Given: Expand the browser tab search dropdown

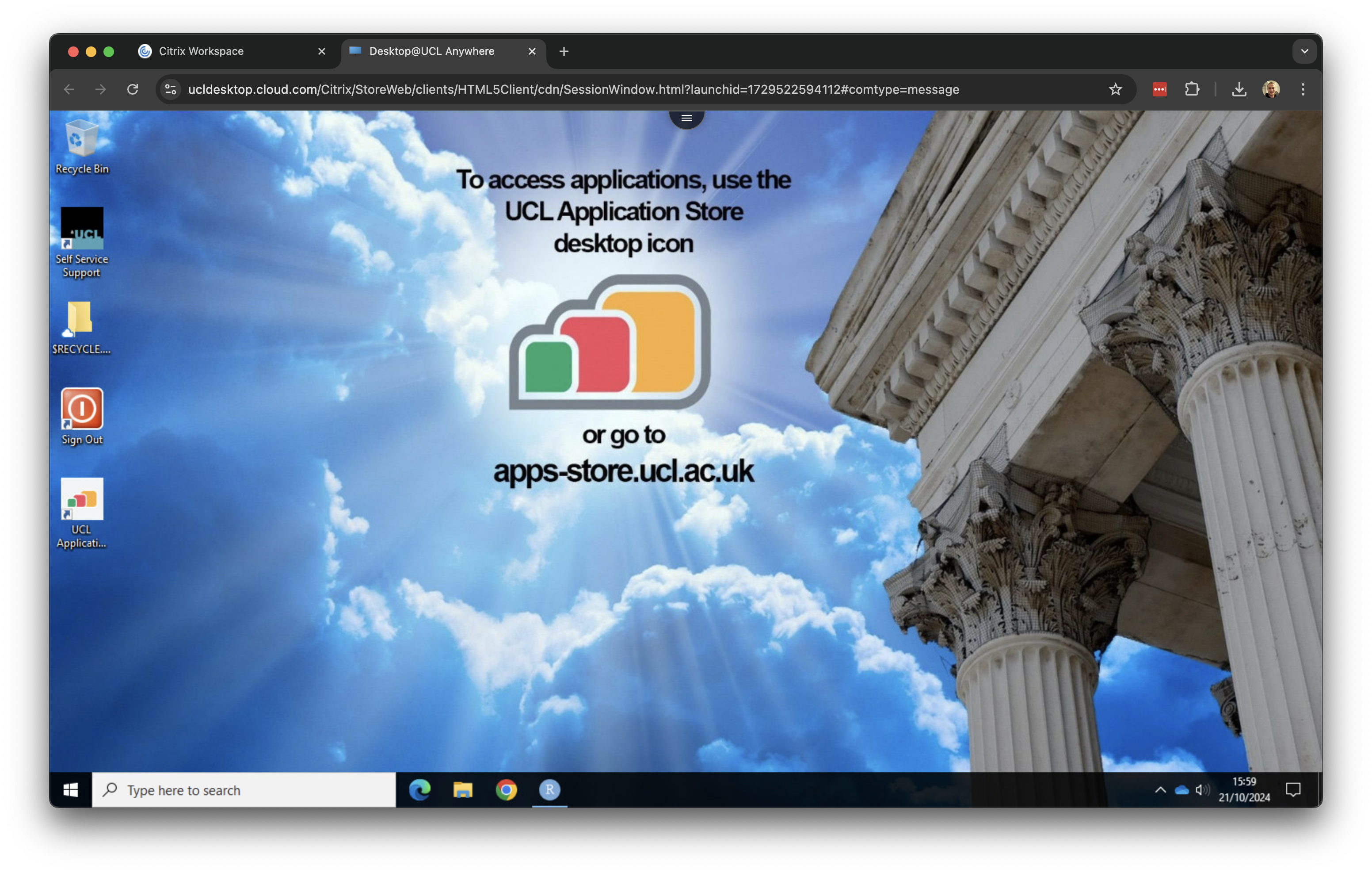Looking at the screenshot, I should tap(1304, 51).
